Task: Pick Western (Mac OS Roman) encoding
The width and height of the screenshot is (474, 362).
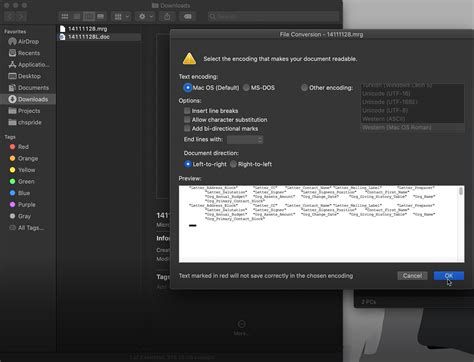Action: (x=412, y=127)
